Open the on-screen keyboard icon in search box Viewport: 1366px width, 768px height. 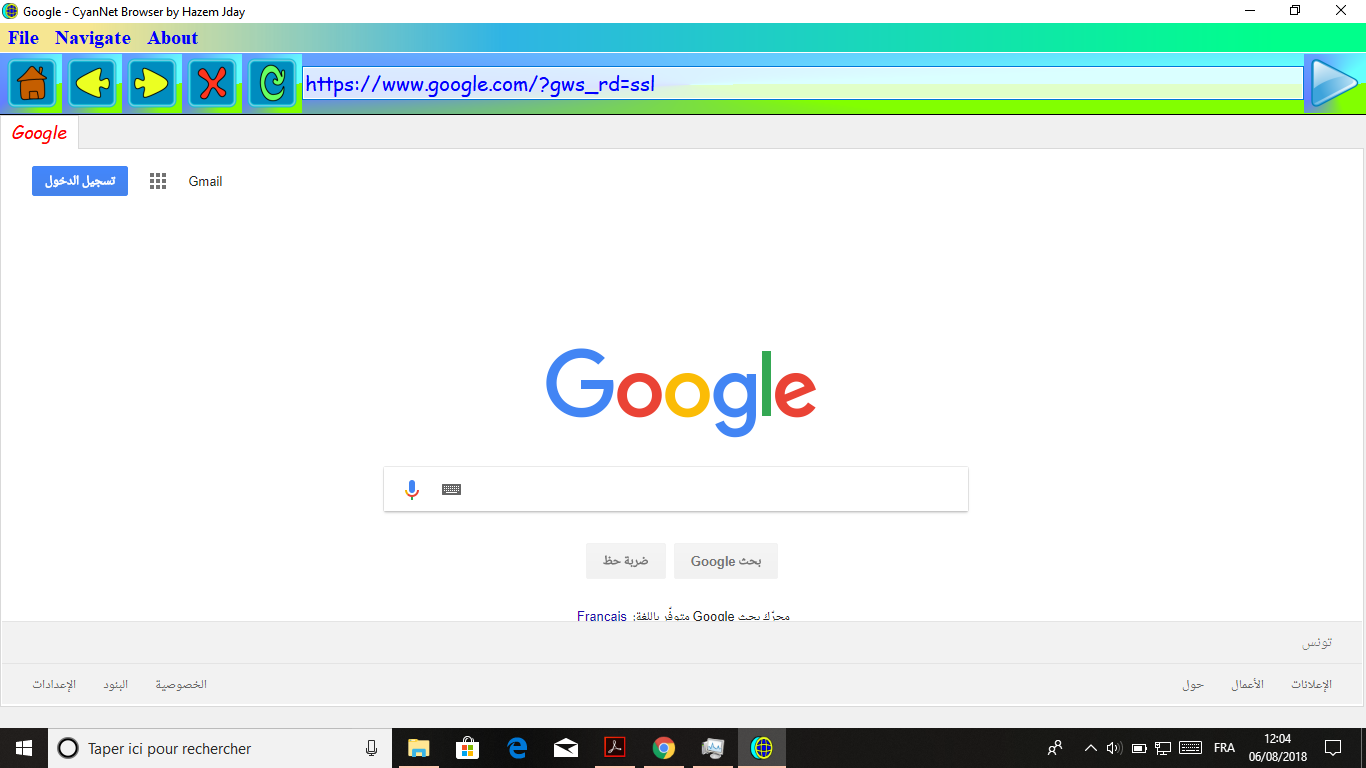pyautogui.click(x=451, y=489)
